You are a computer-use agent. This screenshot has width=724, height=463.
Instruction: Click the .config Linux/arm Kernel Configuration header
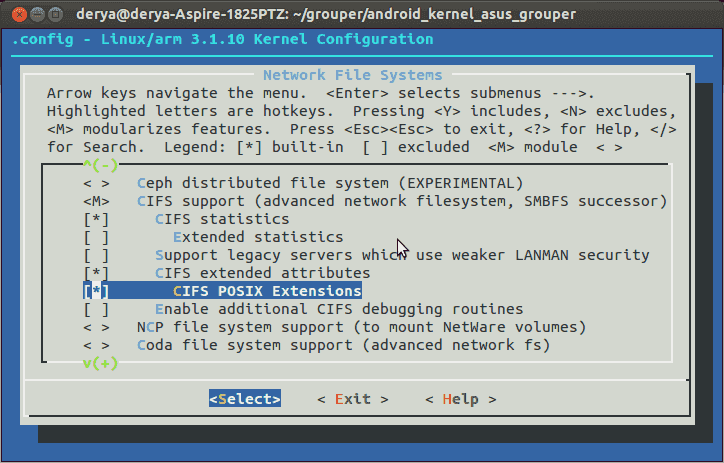point(223,39)
